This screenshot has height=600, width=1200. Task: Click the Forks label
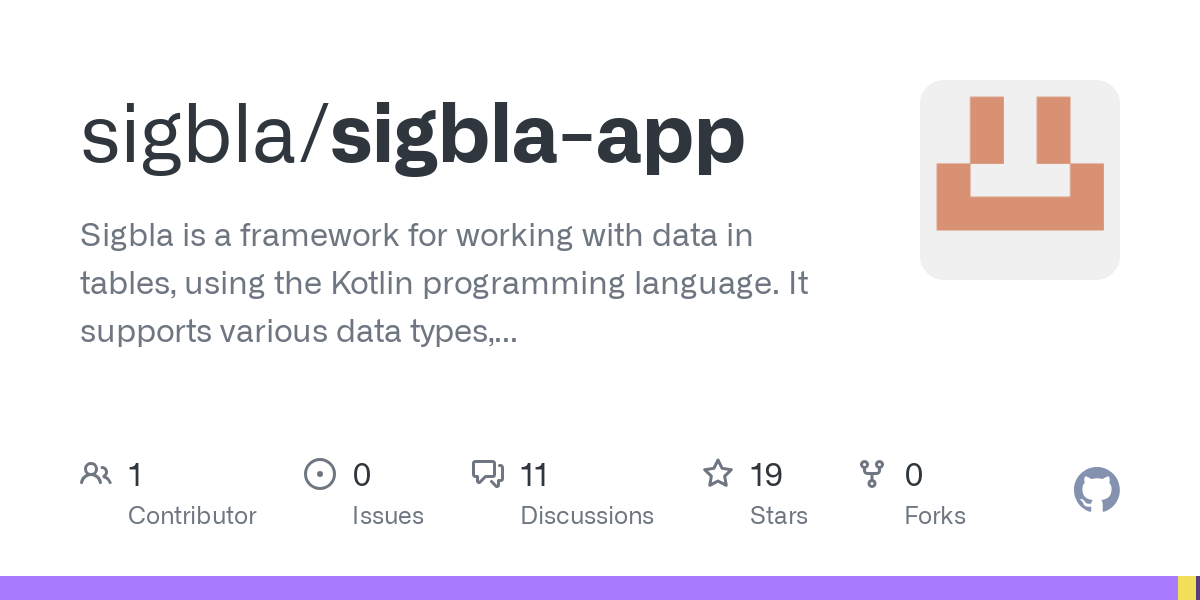pyautogui.click(x=934, y=516)
